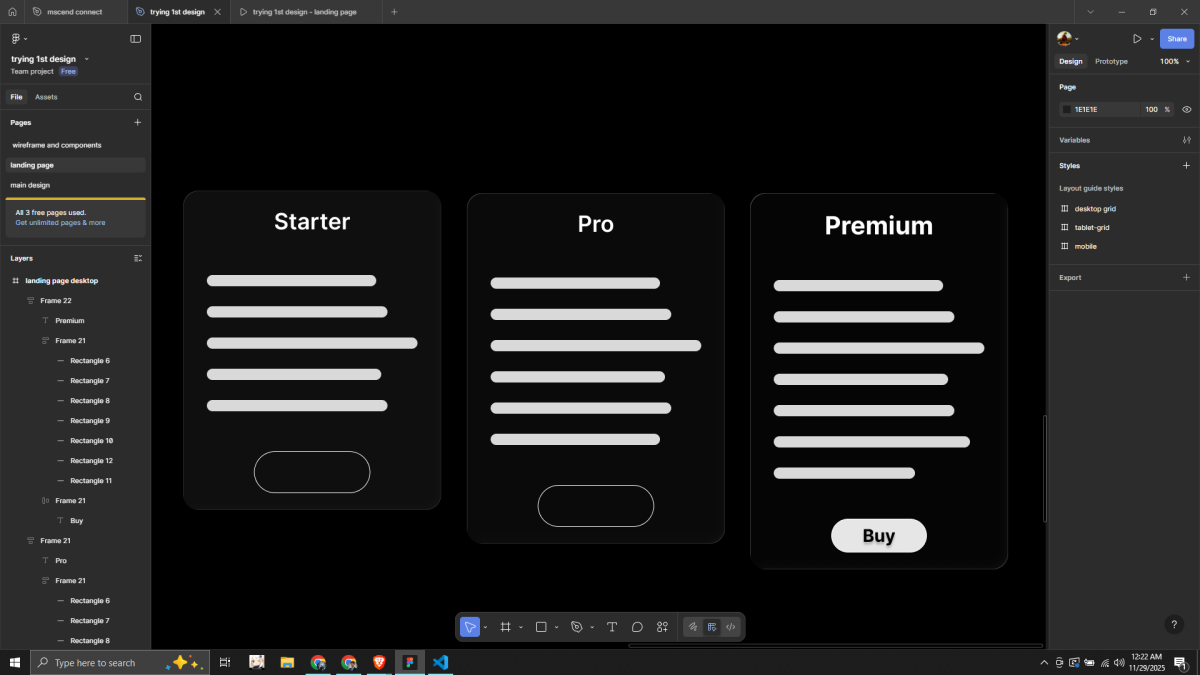Viewport: 1200px width, 675px height.
Task: Pick the Rectangle shape tool
Action: (x=541, y=627)
